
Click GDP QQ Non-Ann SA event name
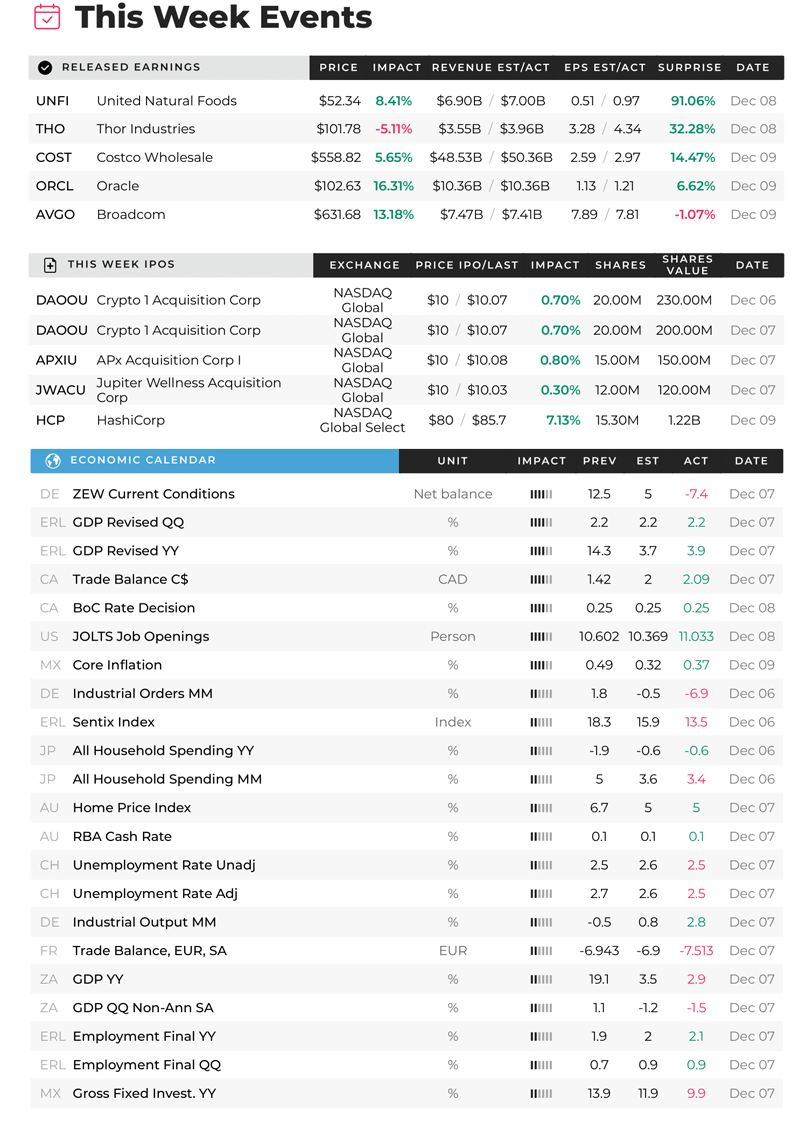tap(143, 1008)
